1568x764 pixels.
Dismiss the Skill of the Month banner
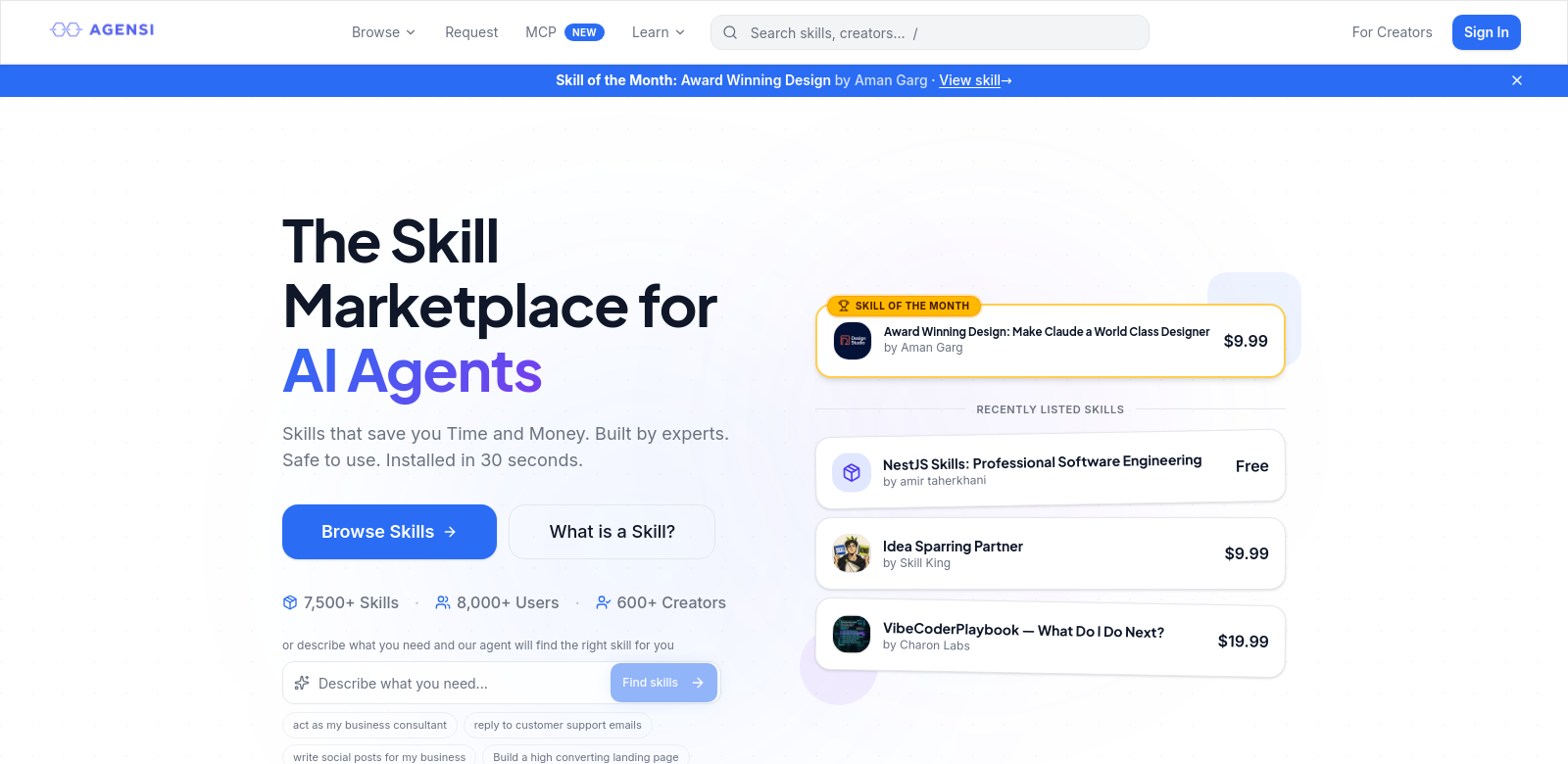click(1517, 80)
